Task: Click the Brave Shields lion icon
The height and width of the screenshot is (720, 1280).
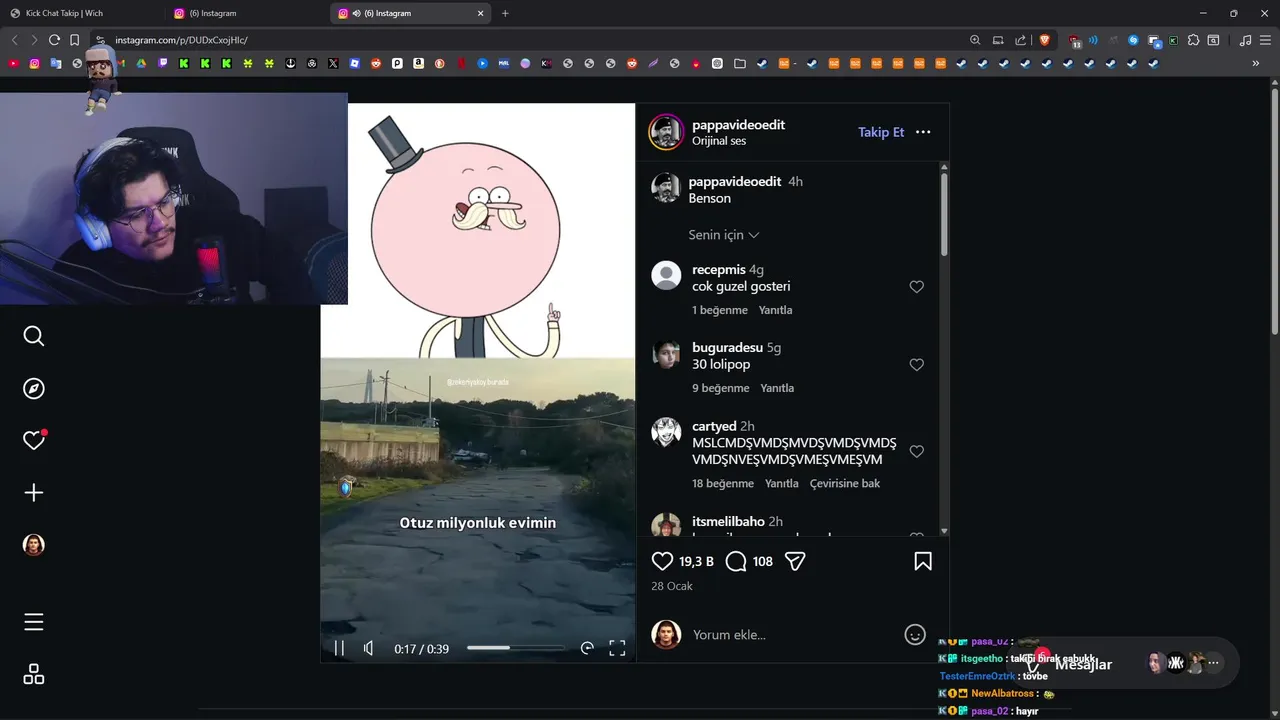Action: [x=1045, y=40]
